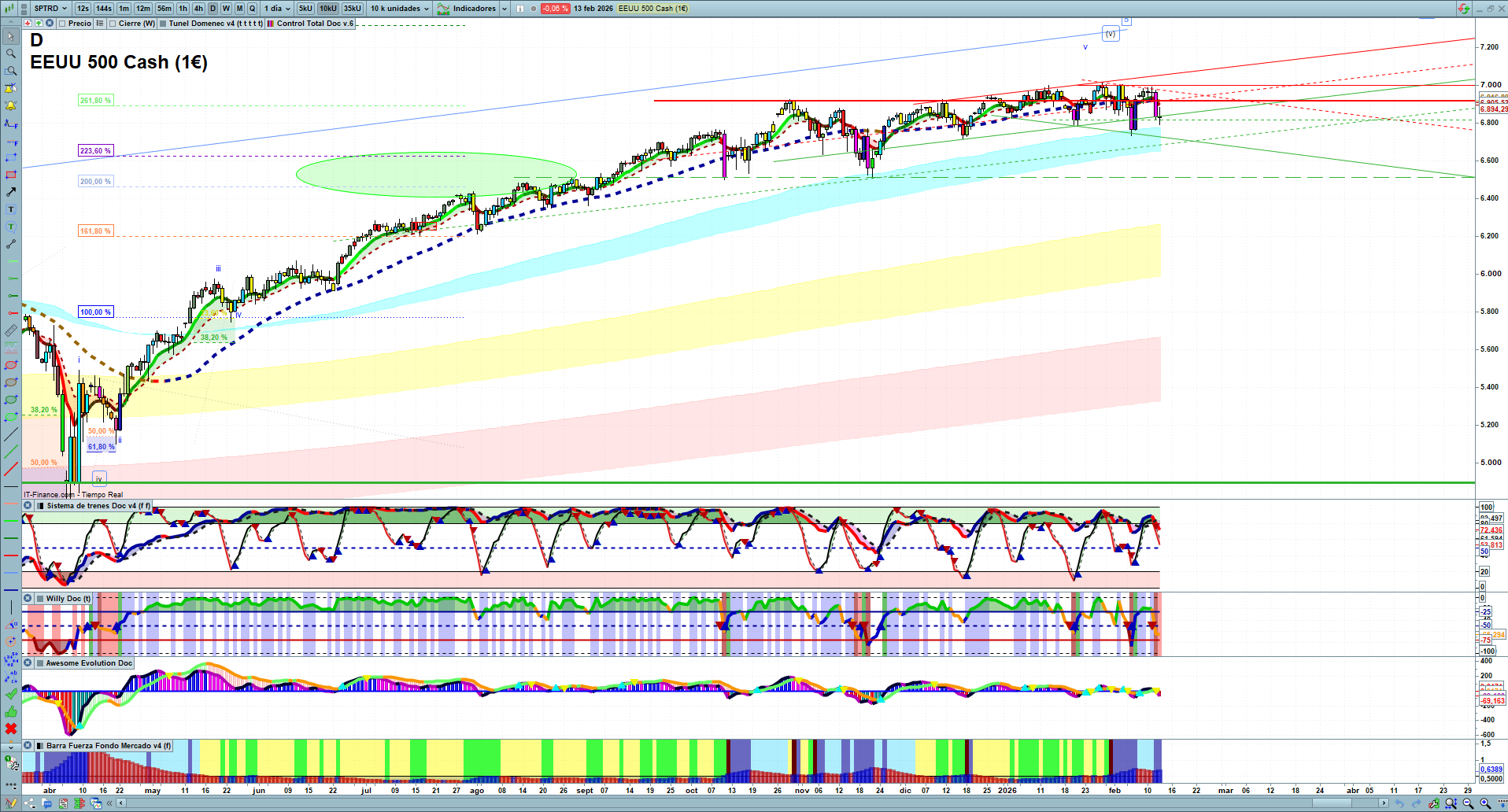Click the 144s timeframe button

coord(104,9)
